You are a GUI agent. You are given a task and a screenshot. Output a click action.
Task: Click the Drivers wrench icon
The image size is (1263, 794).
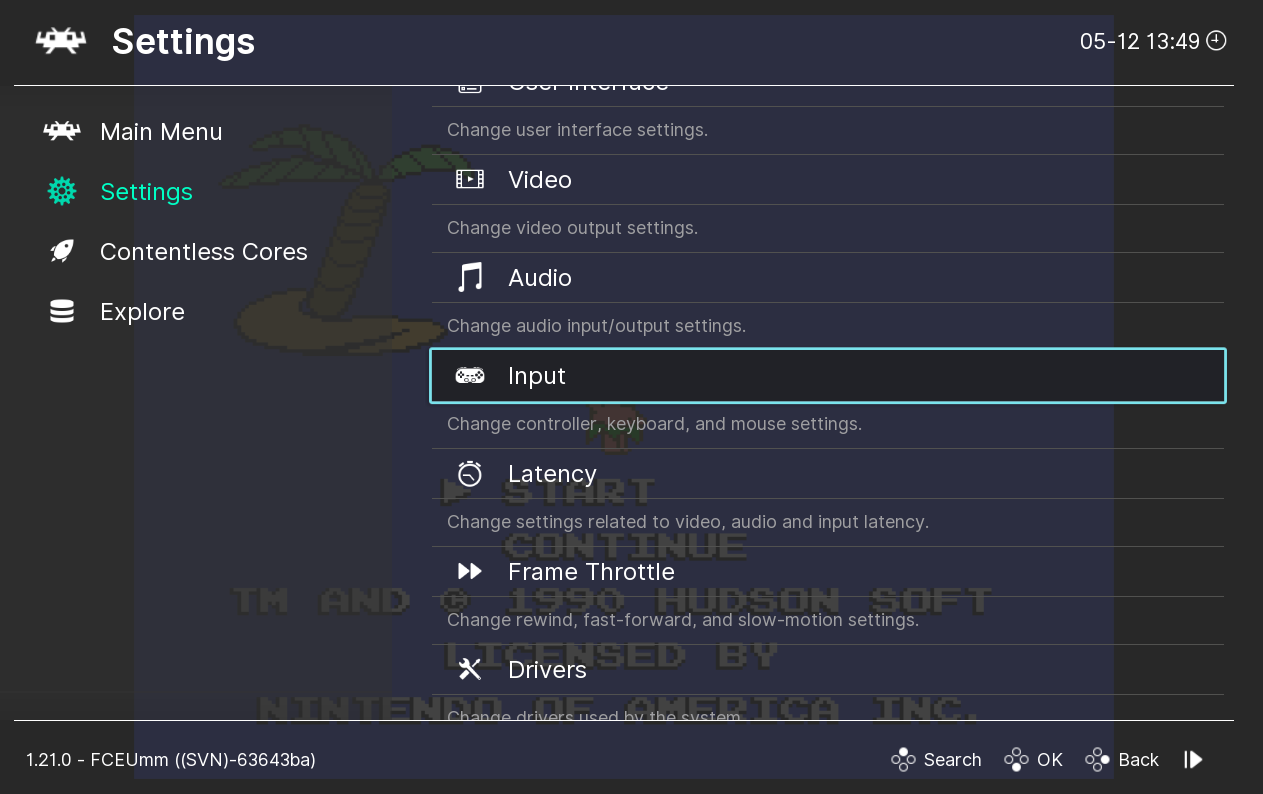469,669
